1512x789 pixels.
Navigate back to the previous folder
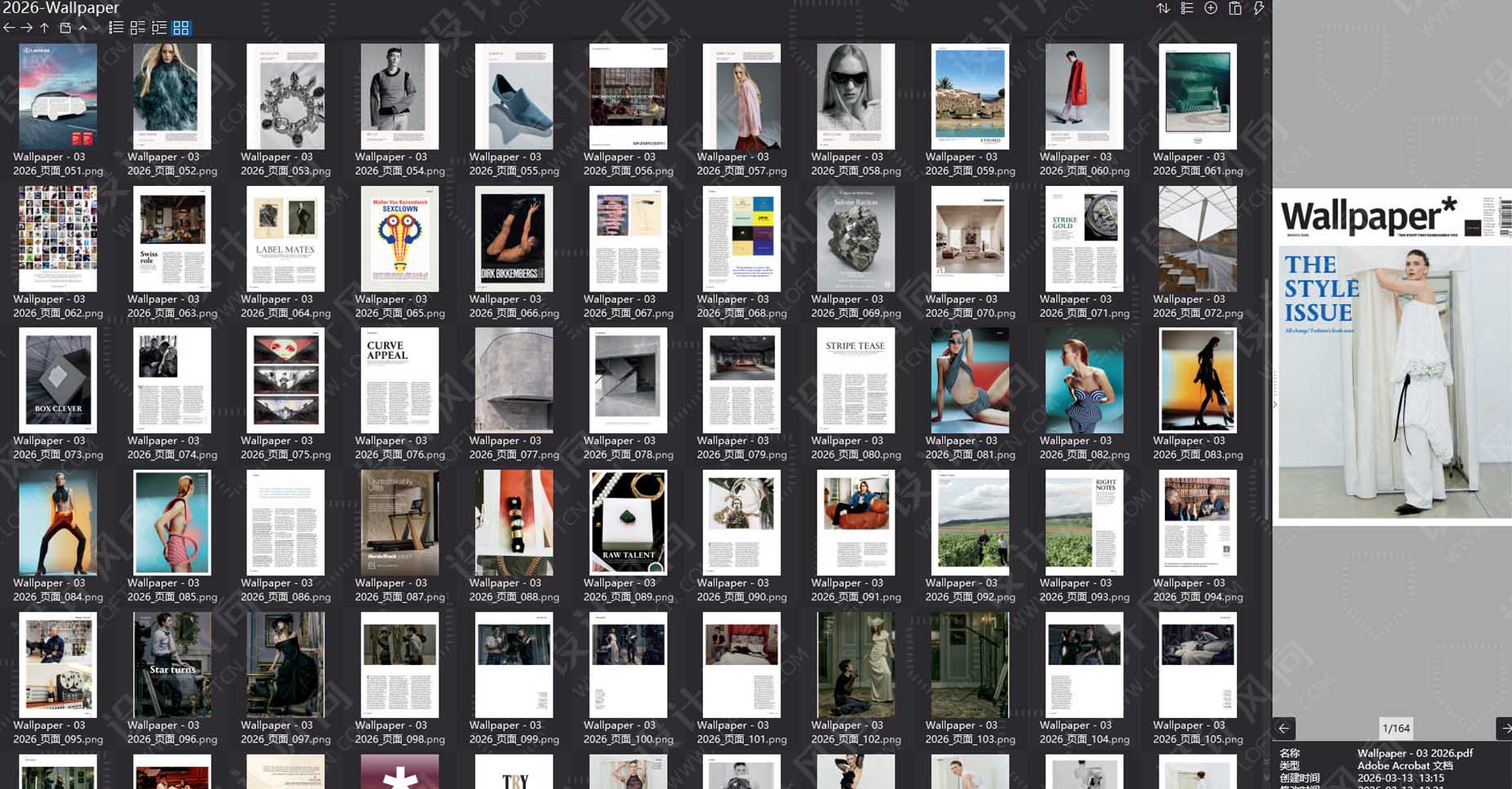pyautogui.click(x=8, y=28)
